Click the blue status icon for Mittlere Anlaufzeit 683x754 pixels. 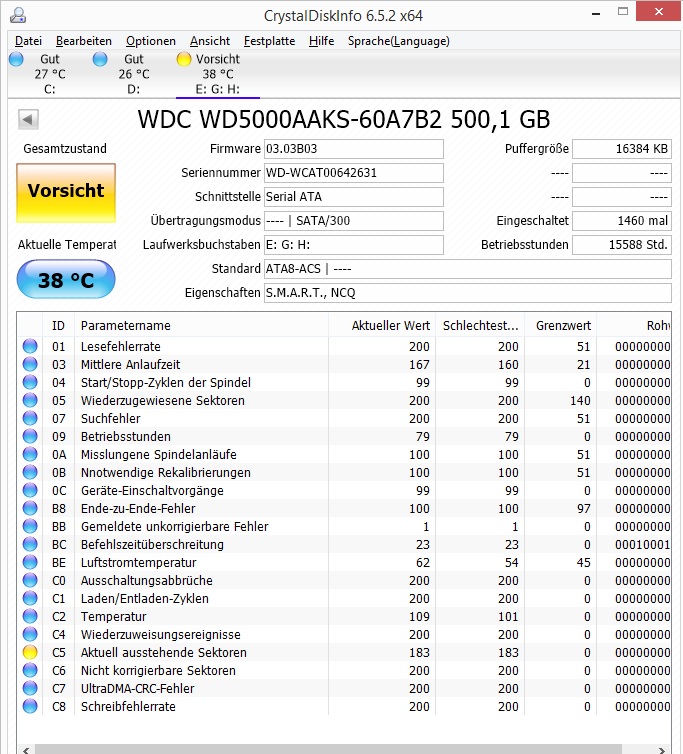(x=30, y=364)
